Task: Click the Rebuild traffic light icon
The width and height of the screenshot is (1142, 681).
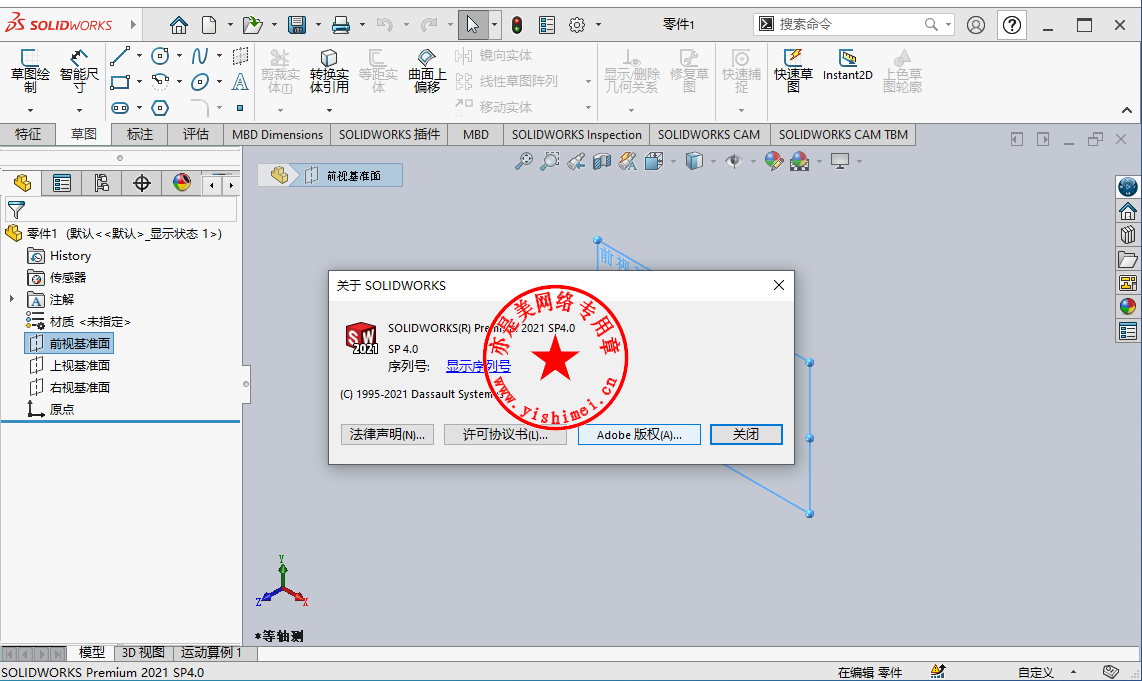Action: pos(516,25)
